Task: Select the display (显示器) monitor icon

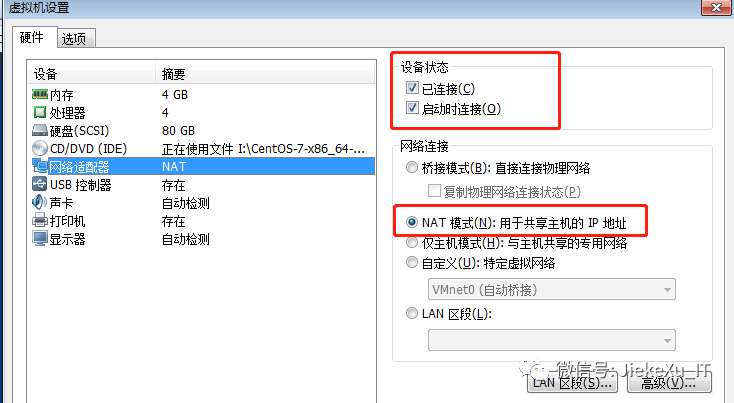Action: coord(40,238)
